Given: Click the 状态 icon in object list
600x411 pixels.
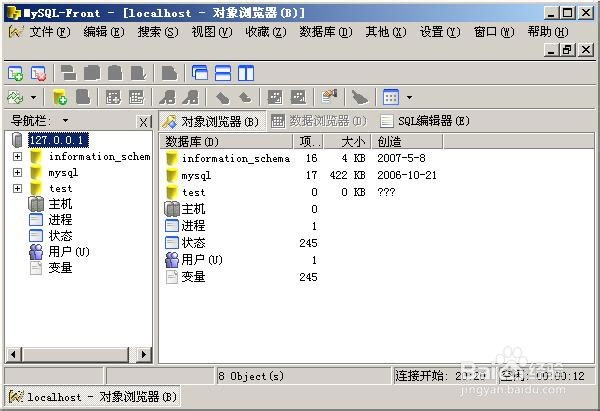Looking at the screenshot, I should click(x=172, y=243).
